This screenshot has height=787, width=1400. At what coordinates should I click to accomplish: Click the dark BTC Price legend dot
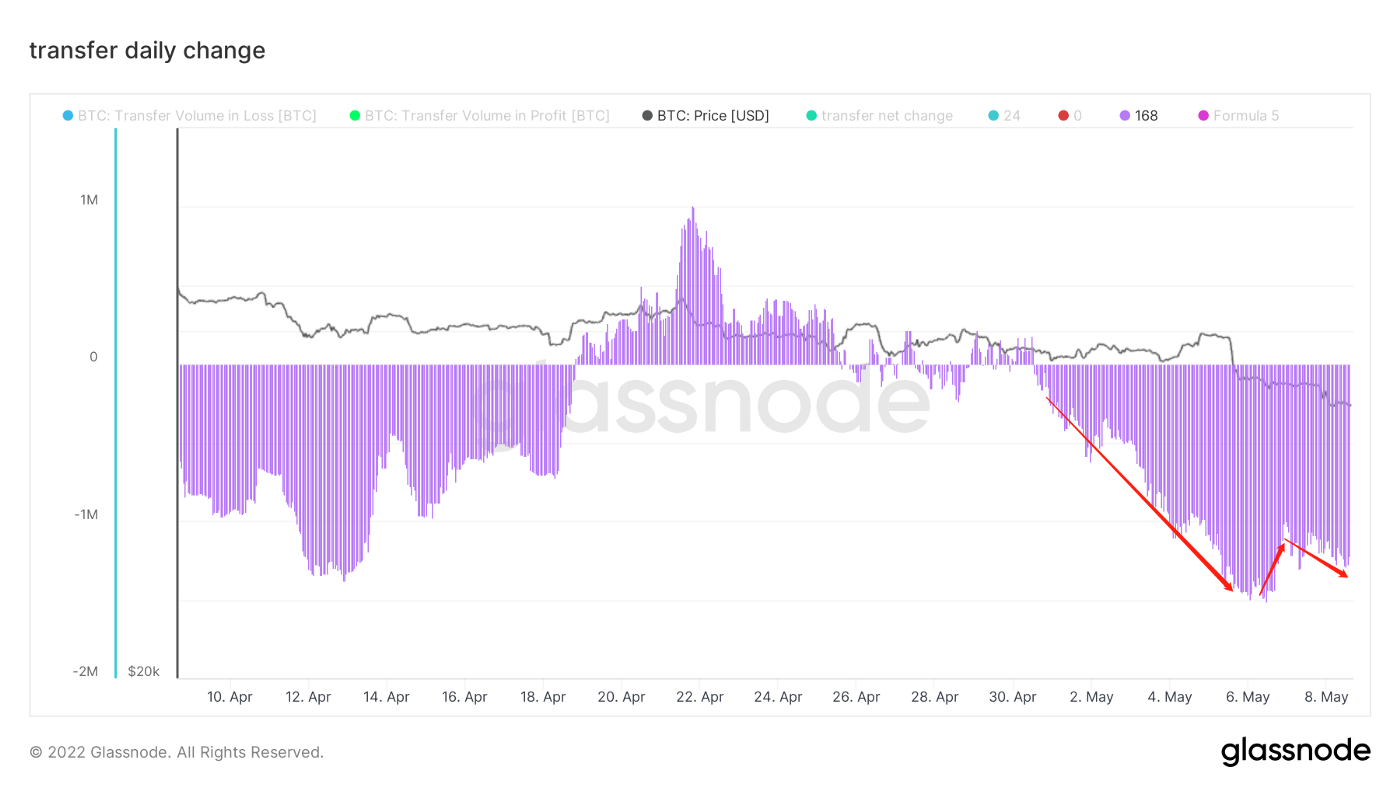pyautogui.click(x=647, y=116)
